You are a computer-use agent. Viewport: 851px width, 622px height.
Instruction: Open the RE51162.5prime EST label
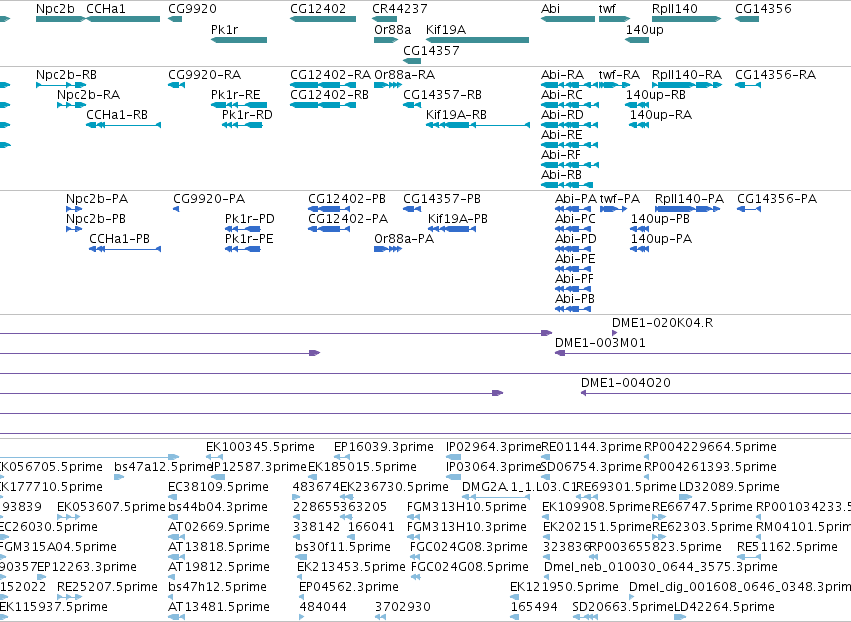click(x=787, y=547)
